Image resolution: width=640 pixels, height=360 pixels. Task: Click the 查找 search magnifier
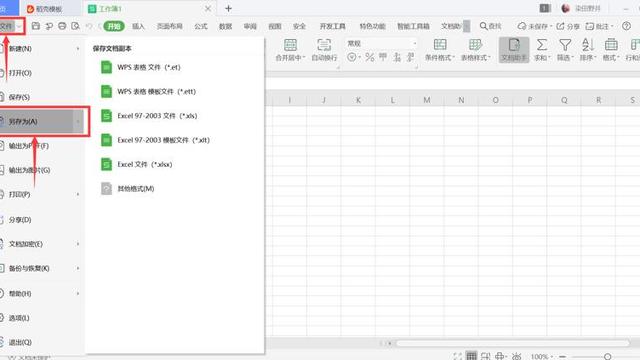click(x=483, y=26)
